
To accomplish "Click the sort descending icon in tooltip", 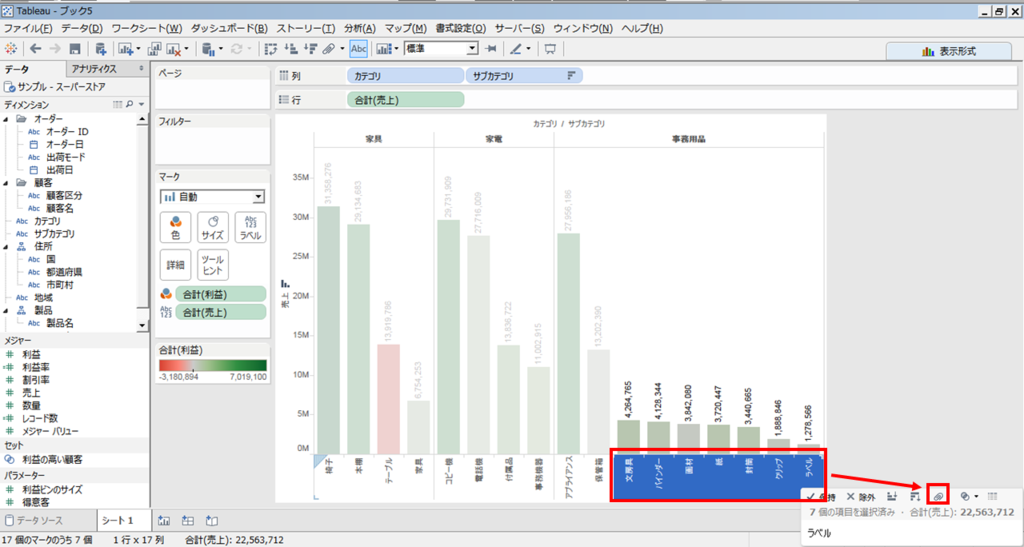I will click(915, 497).
